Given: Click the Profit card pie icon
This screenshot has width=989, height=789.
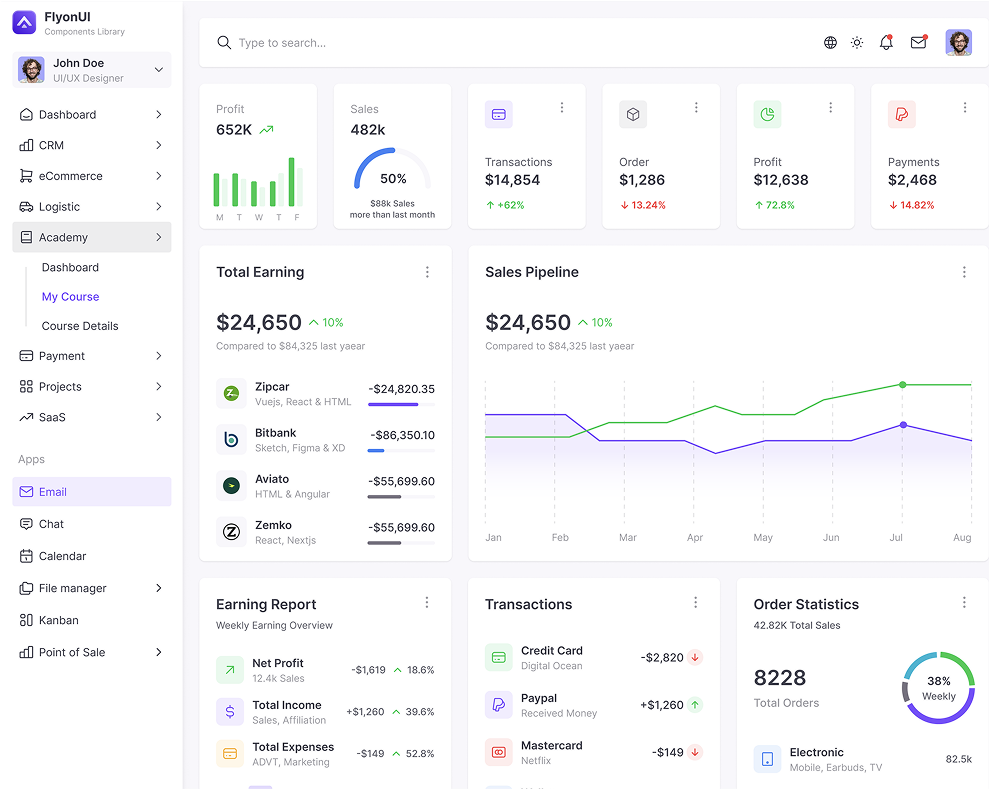Looking at the screenshot, I should (767, 114).
